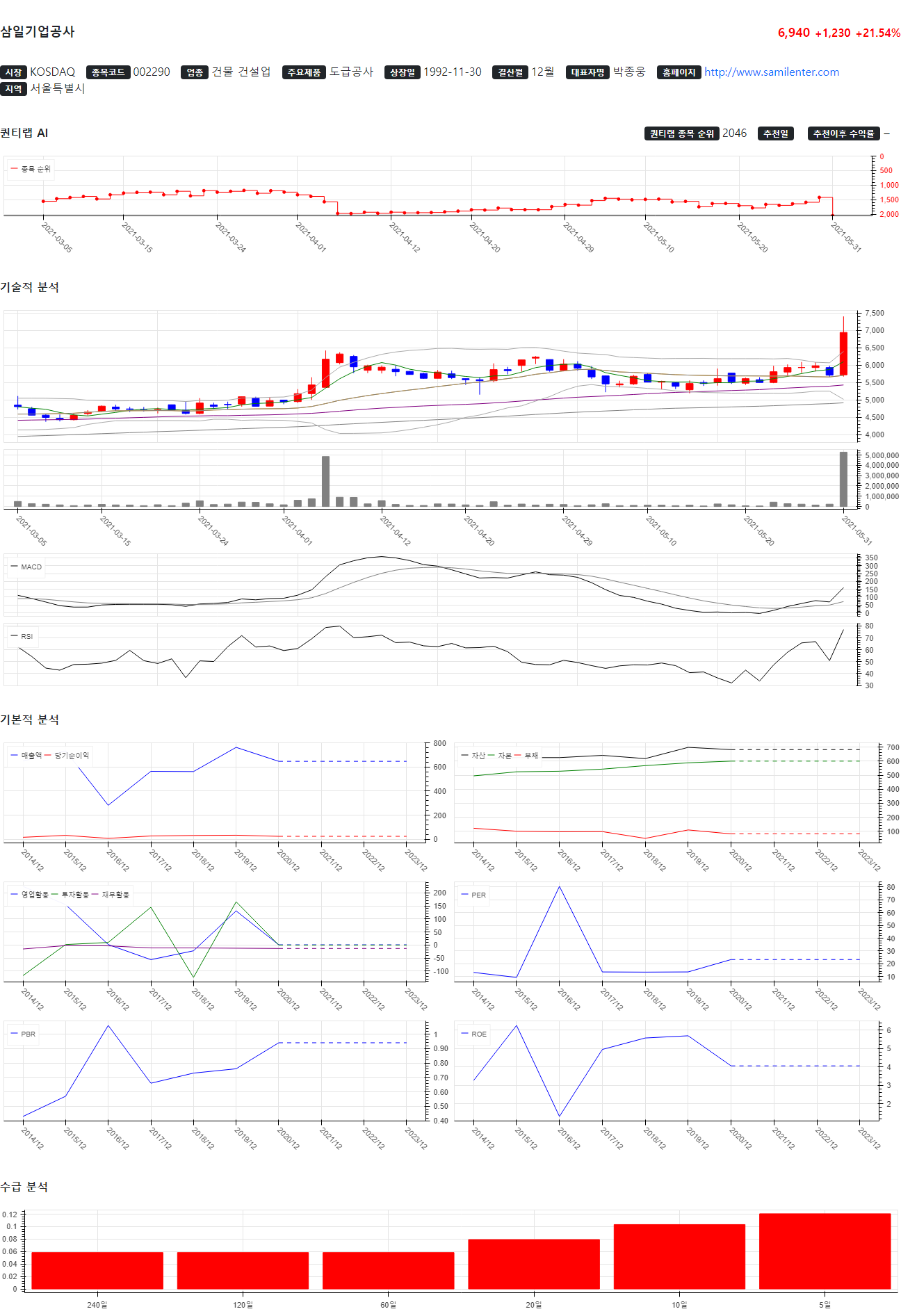Click the ROE chart legend
This screenshot has width=901, height=1316.
[x=473, y=1034]
